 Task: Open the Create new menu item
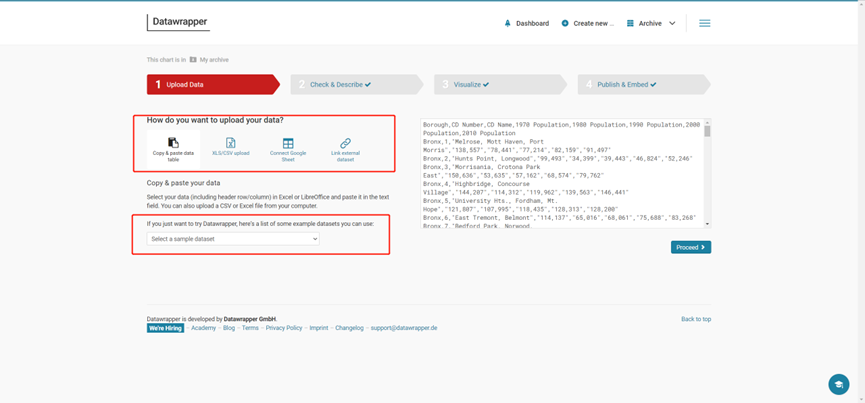[x=594, y=24]
